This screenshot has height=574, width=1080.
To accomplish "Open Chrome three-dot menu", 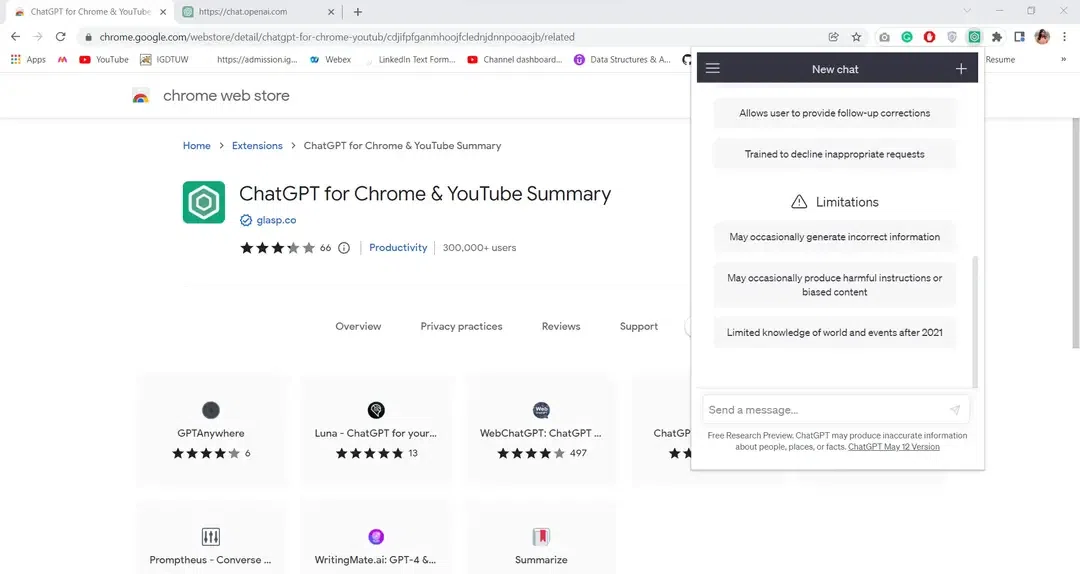I will 1064,37.
